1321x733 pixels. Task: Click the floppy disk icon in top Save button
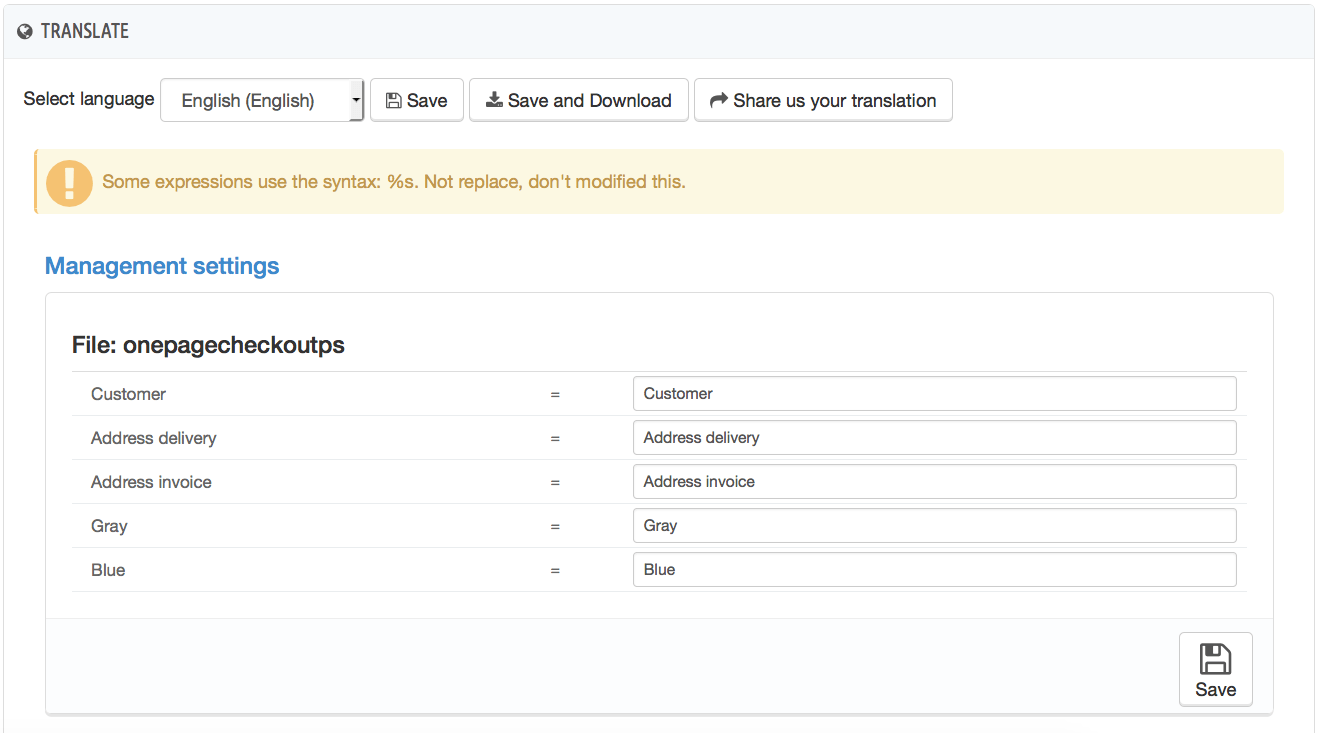coord(393,101)
